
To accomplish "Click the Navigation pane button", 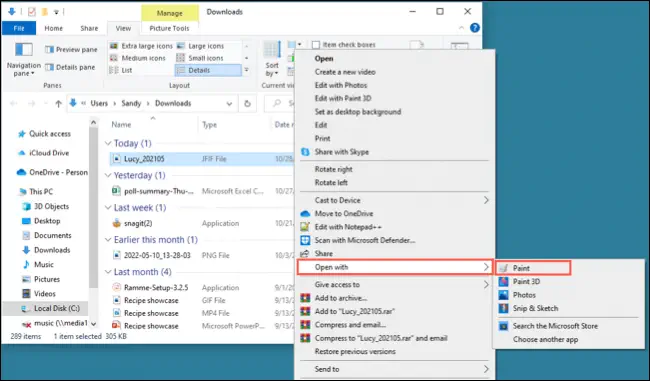I will pyautogui.click(x=24, y=59).
